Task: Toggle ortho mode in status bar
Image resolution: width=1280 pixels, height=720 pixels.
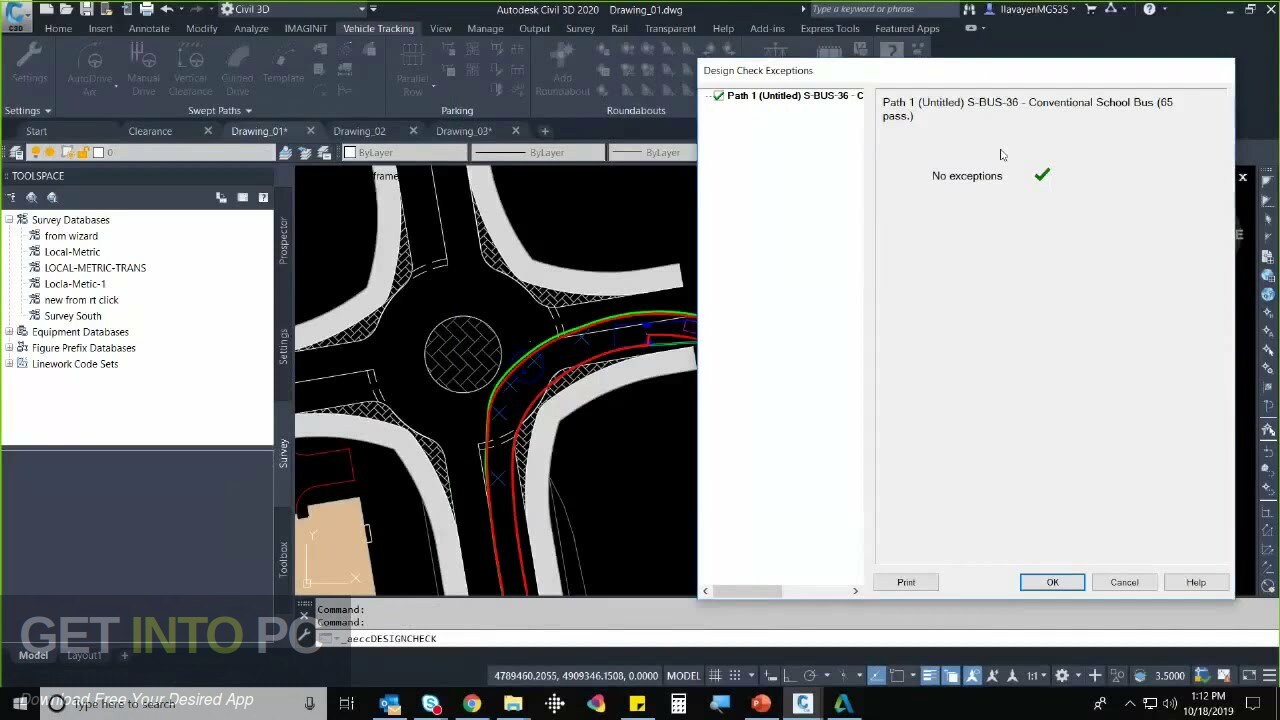Action: point(790,675)
